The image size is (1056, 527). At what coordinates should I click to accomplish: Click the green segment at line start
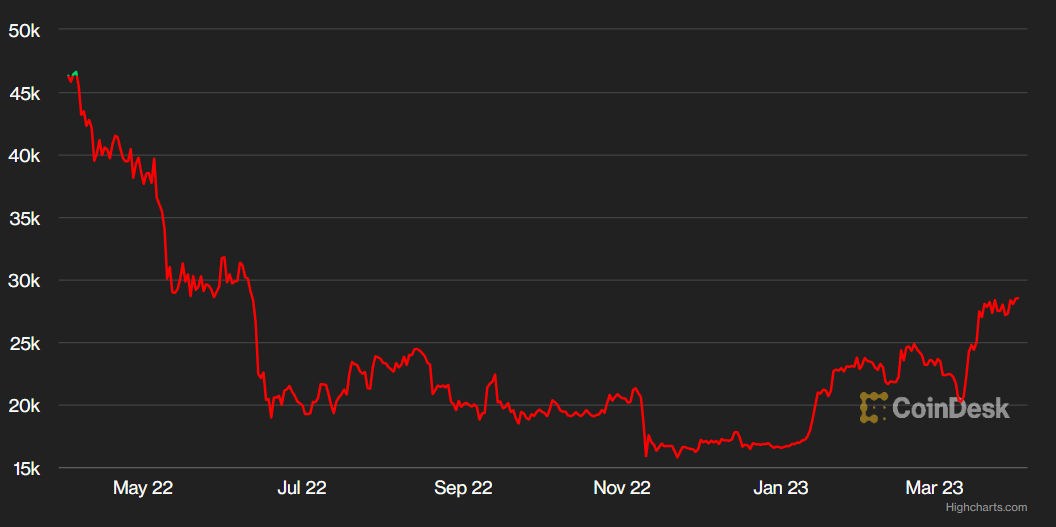click(x=75, y=73)
